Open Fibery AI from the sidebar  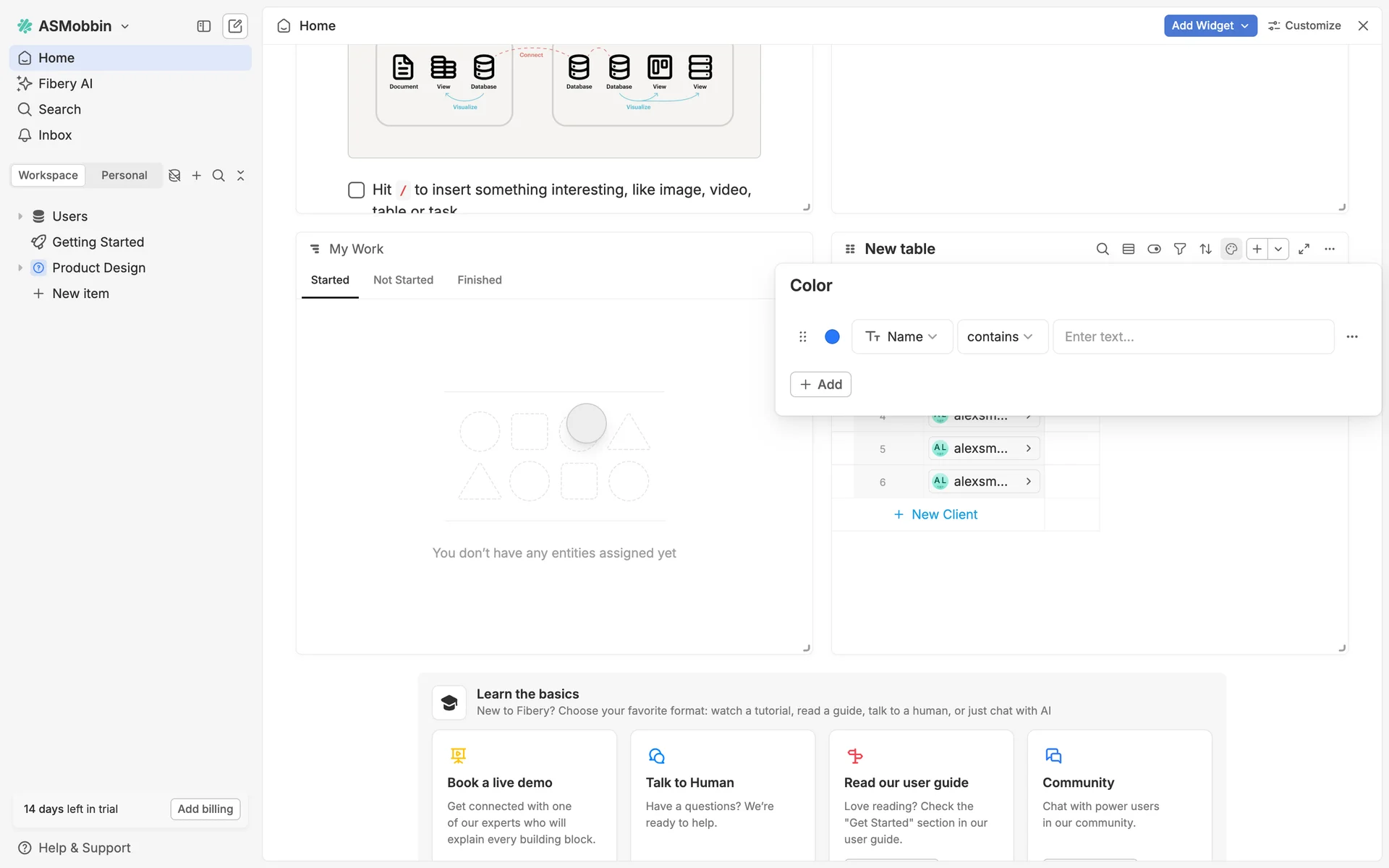65,83
